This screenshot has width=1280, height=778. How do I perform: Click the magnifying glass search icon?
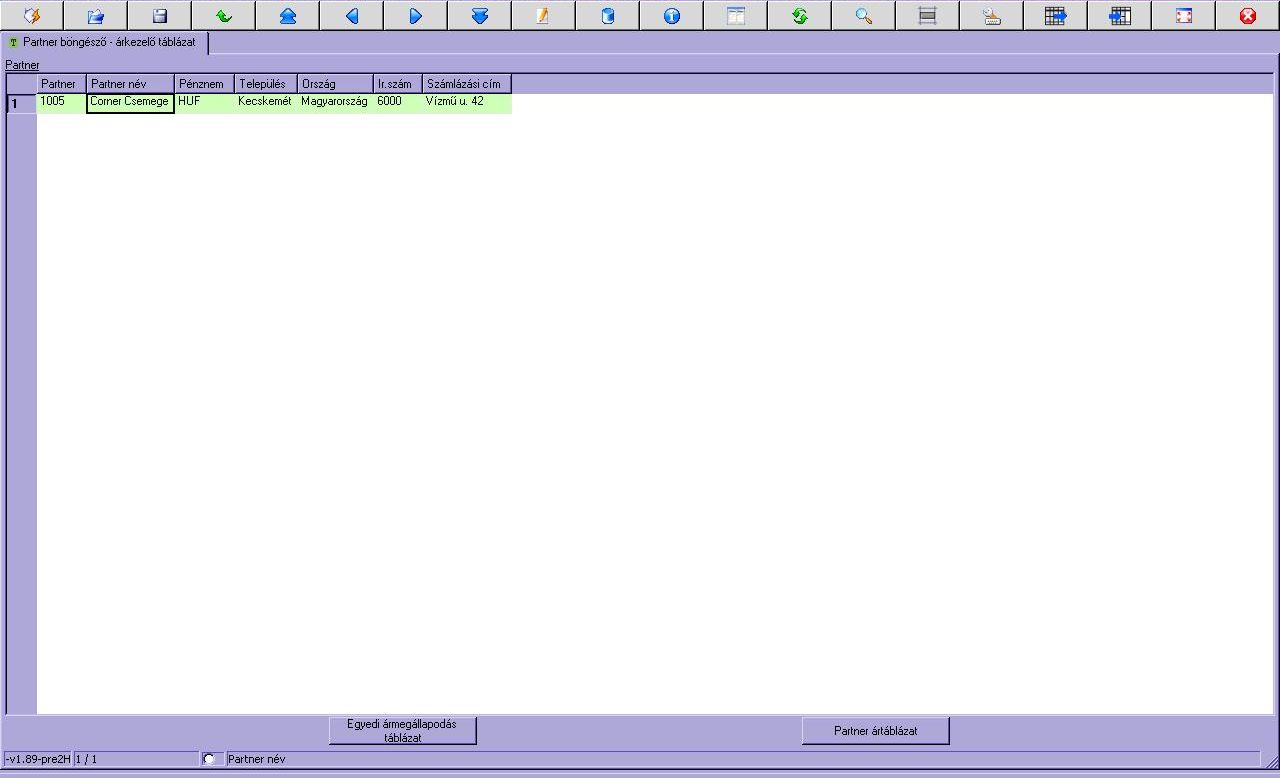(x=864, y=16)
